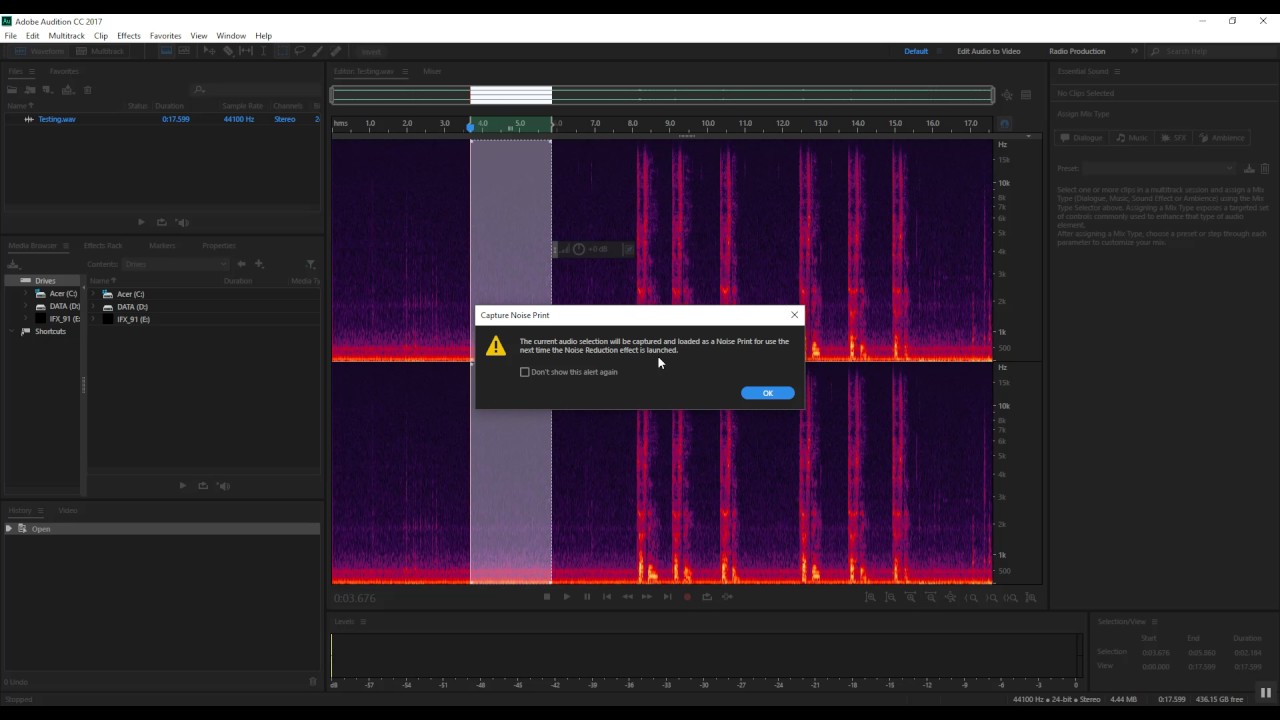The image size is (1280, 720).
Task: Open the Properties tab
Action: (219, 245)
